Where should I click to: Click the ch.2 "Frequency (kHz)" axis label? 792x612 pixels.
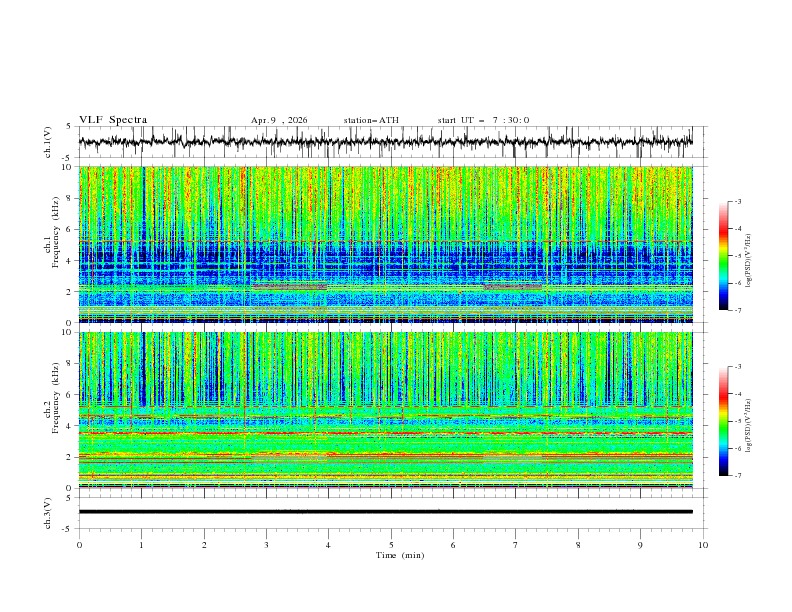coord(56,398)
